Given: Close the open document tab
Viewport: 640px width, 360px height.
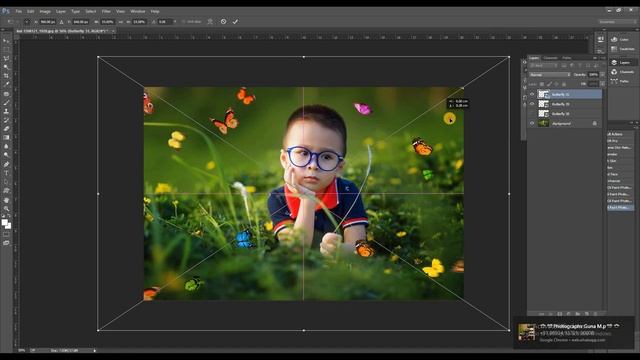Looking at the screenshot, I should (x=113, y=31).
